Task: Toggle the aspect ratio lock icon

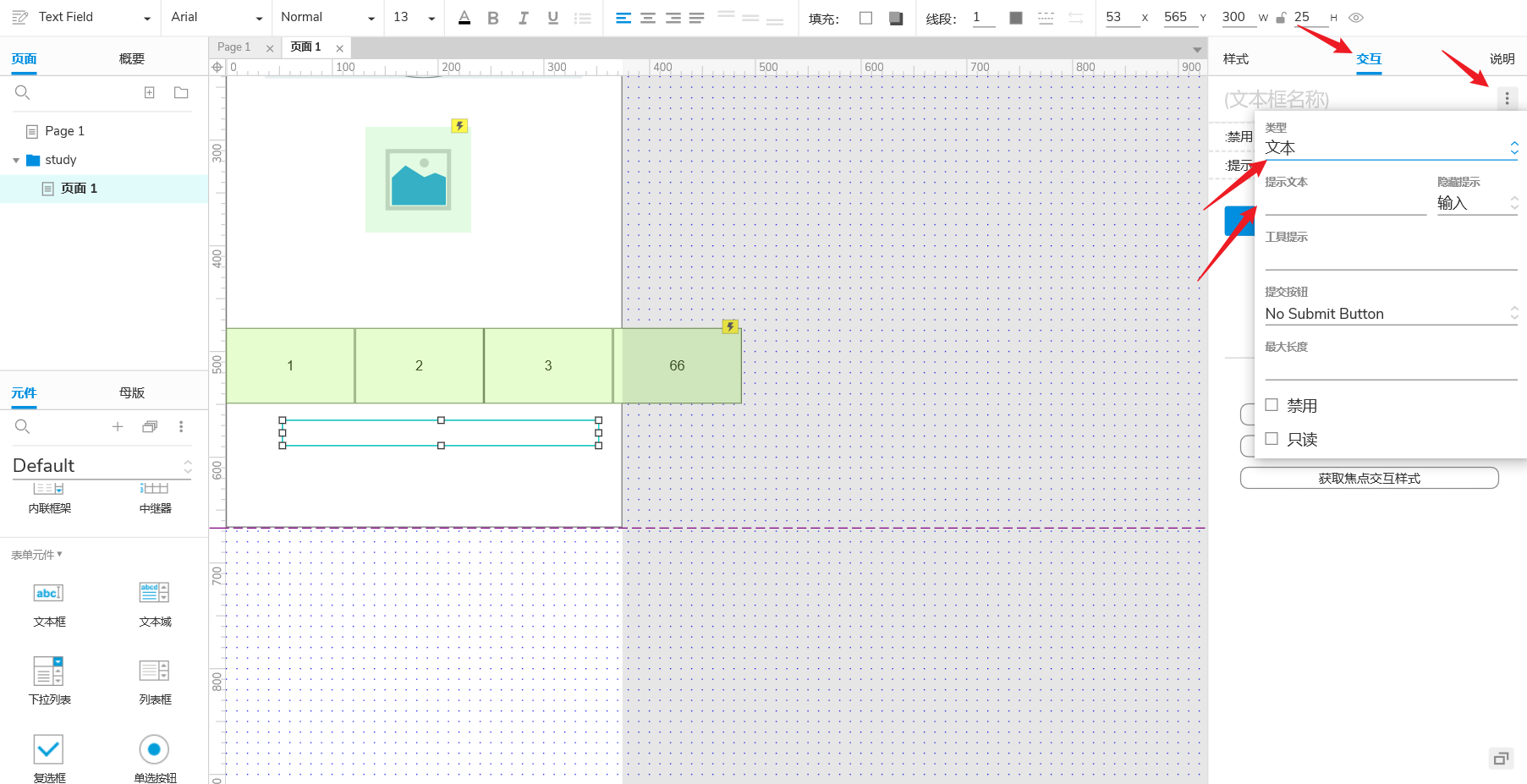Action: [1281, 18]
